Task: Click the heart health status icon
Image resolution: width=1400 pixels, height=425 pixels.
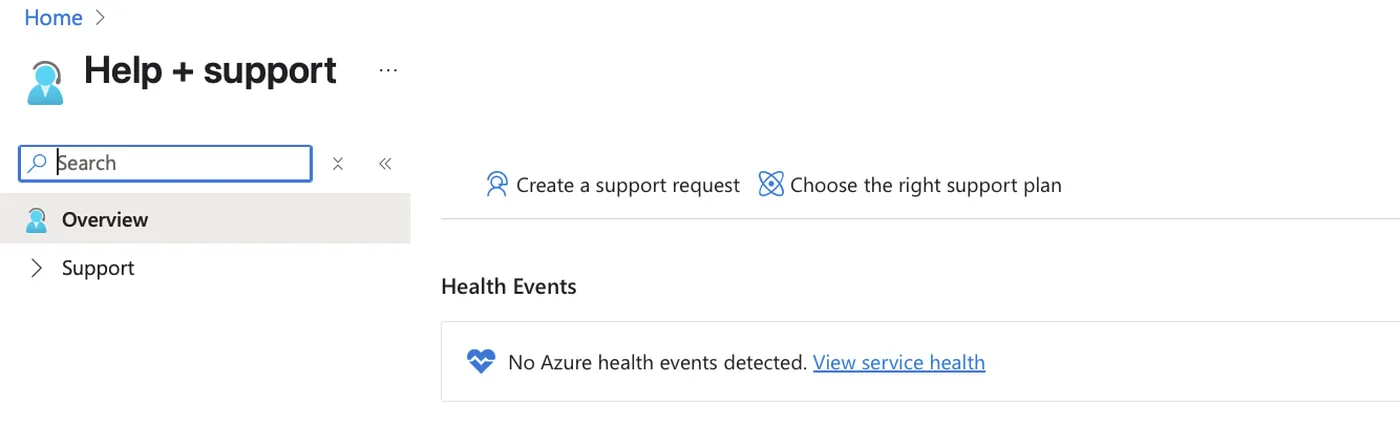Action: point(481,362)
